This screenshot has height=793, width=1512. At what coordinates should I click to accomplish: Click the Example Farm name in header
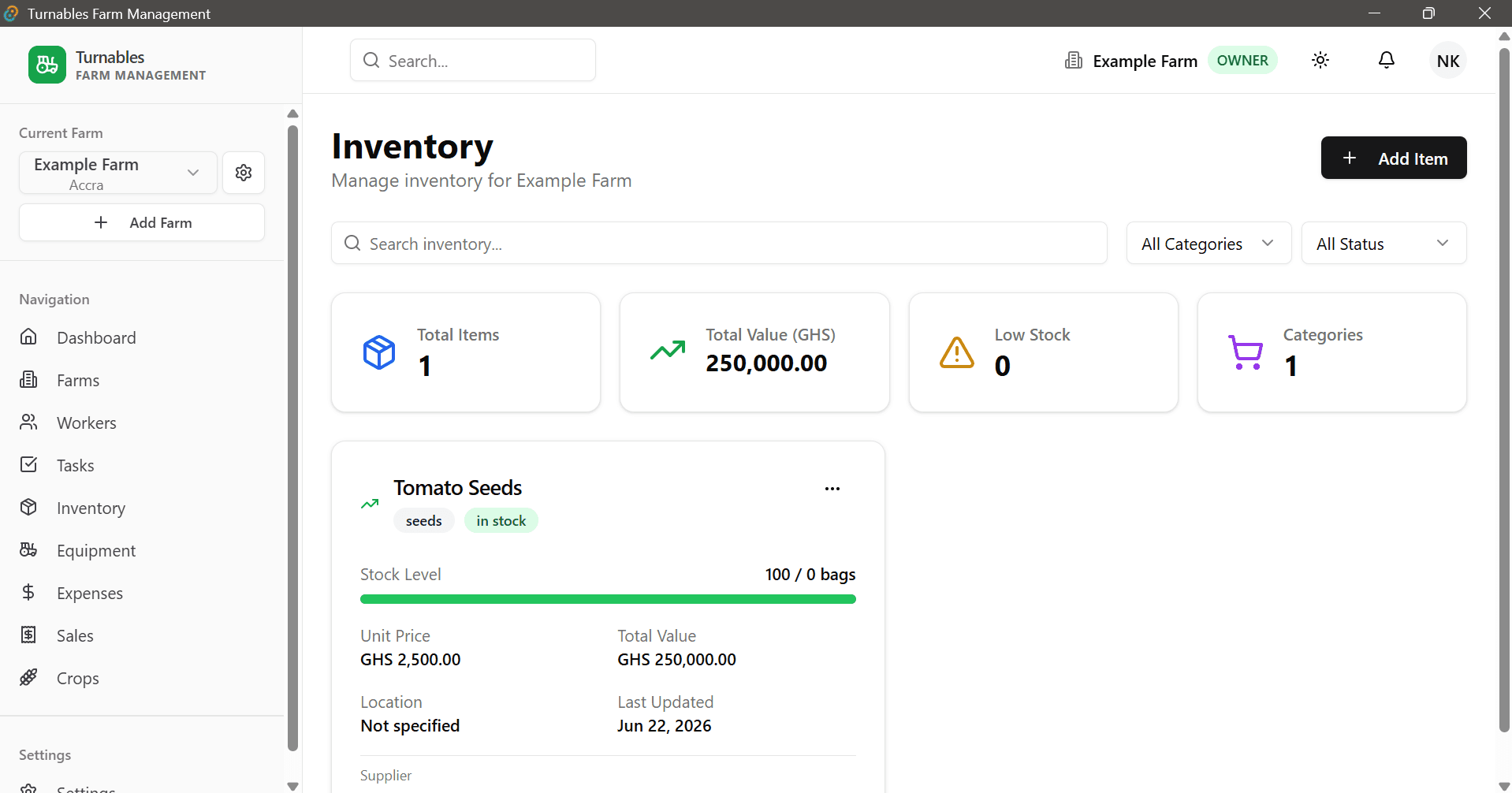click(1145, 61)
